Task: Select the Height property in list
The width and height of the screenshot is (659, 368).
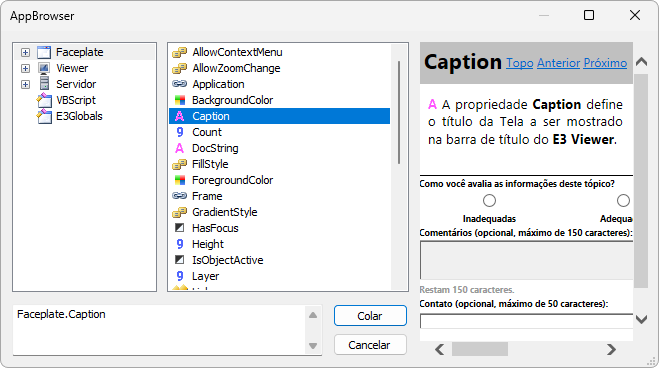Action: (208, 244)
